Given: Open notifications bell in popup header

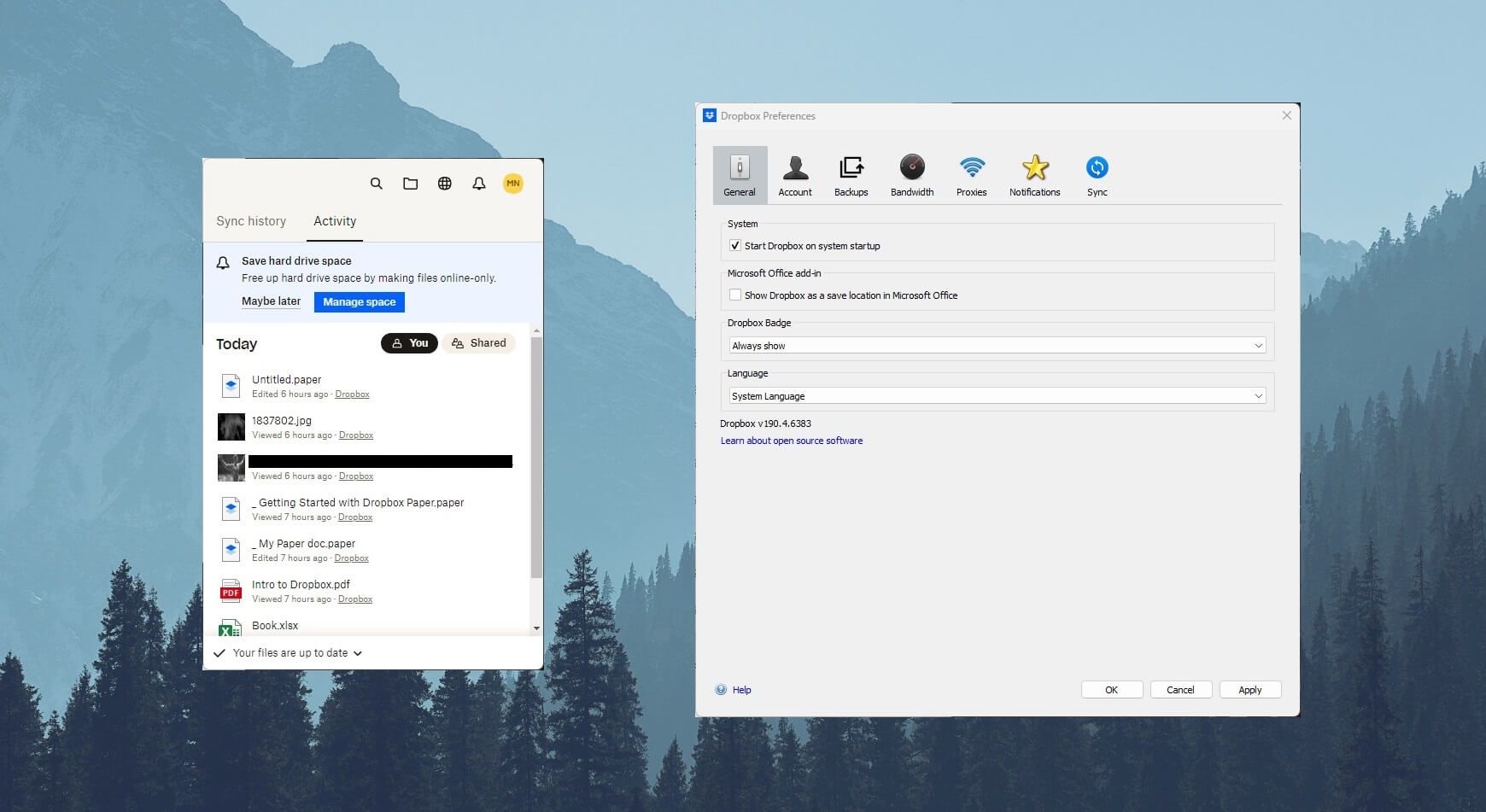Looking at the screenshot, I should click(x=479, y=184).
